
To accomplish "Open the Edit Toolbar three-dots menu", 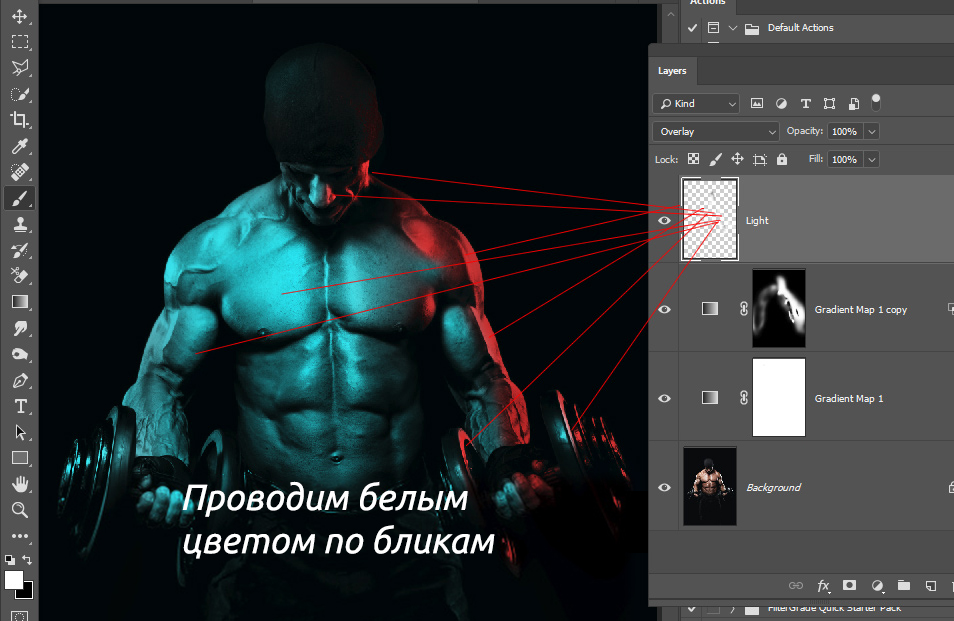I will pyautogui.click(x=19, y=536).
